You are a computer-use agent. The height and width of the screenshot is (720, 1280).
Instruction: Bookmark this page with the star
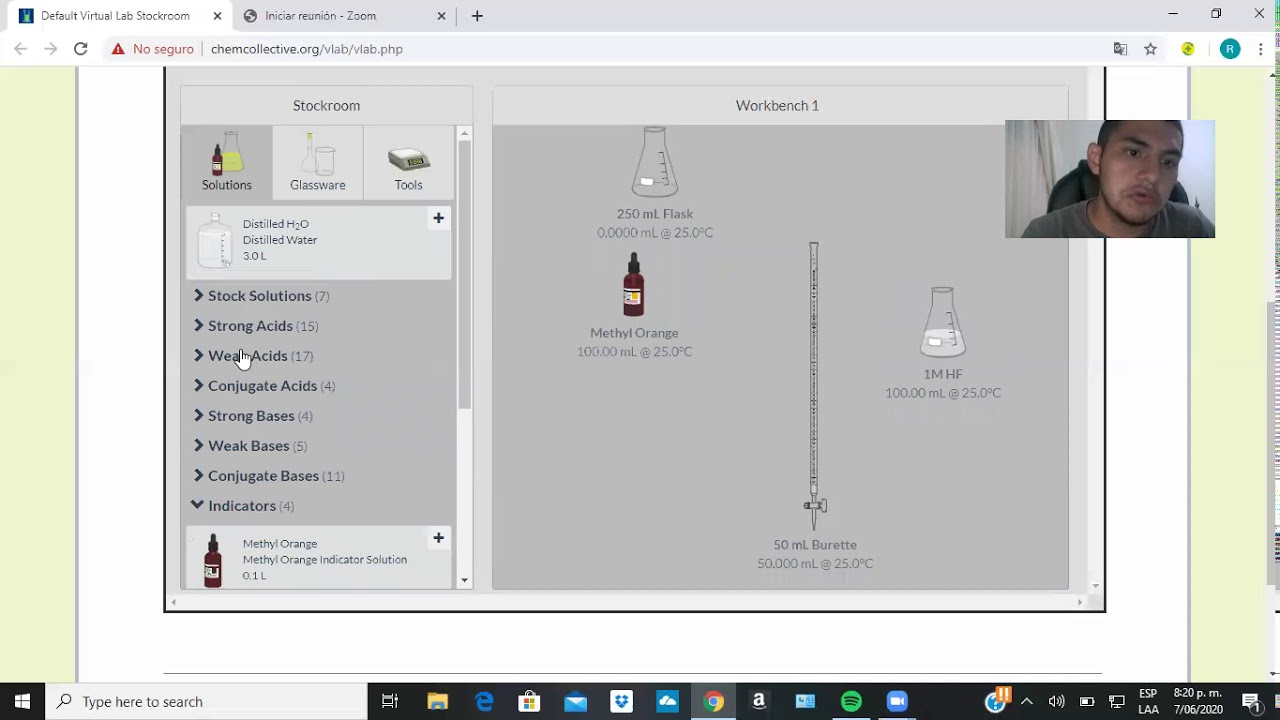1151,49
